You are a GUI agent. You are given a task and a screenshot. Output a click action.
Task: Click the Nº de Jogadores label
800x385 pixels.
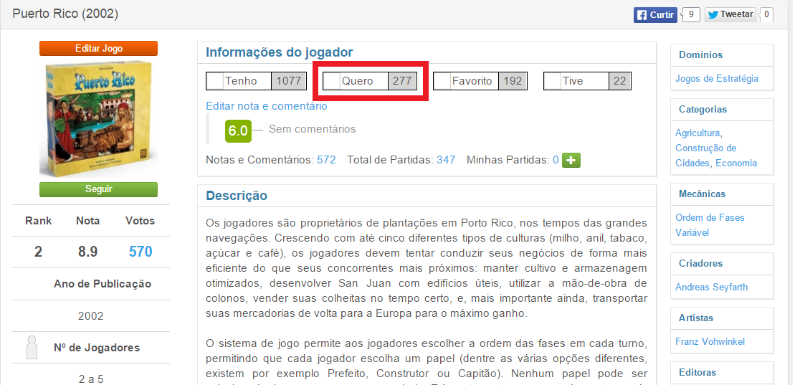[96, 348]
